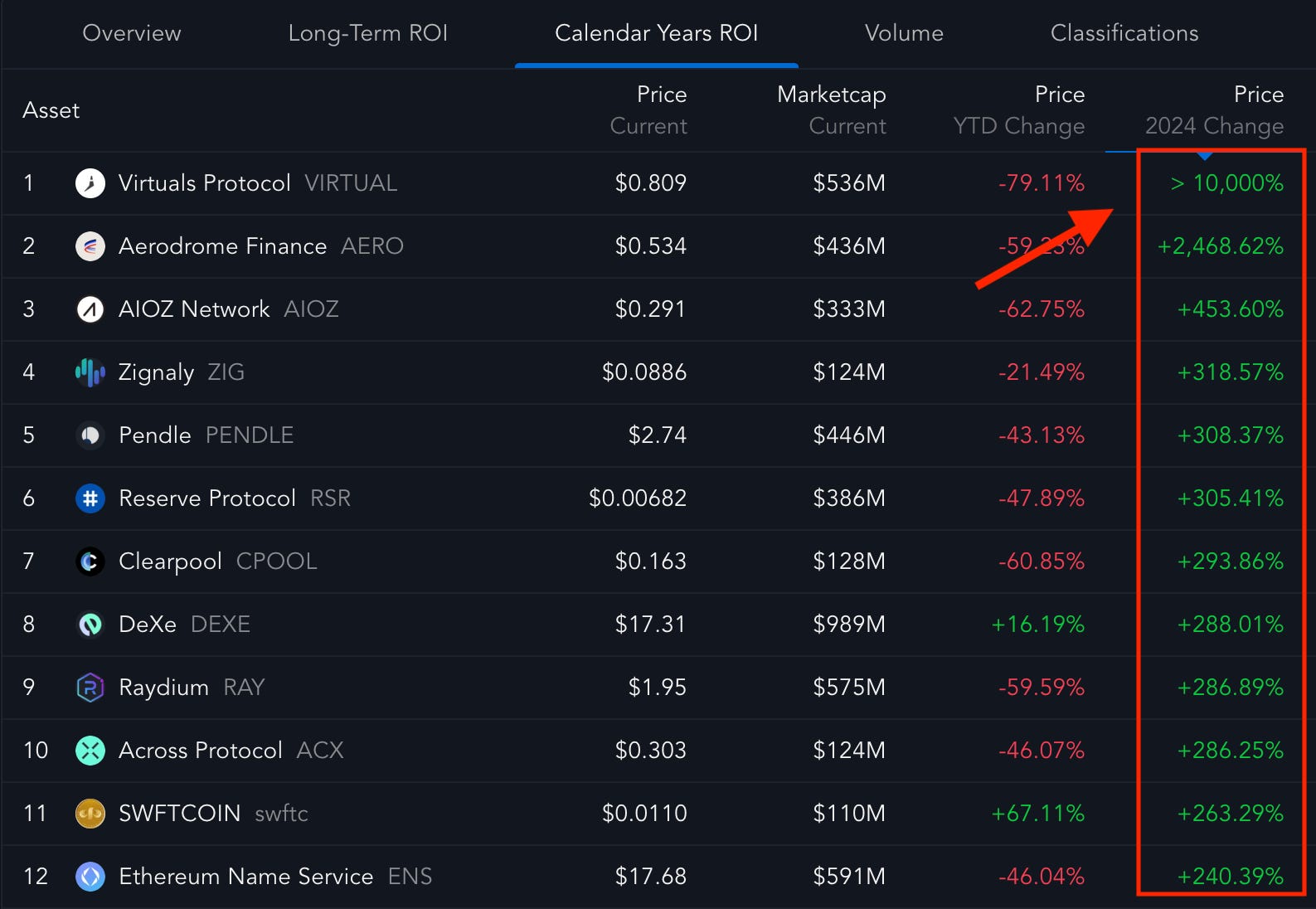The width and height of the screenshot is (1316, 909).
Task: Select the $110M marketcap cell
Action: click(x=849, y=813)
